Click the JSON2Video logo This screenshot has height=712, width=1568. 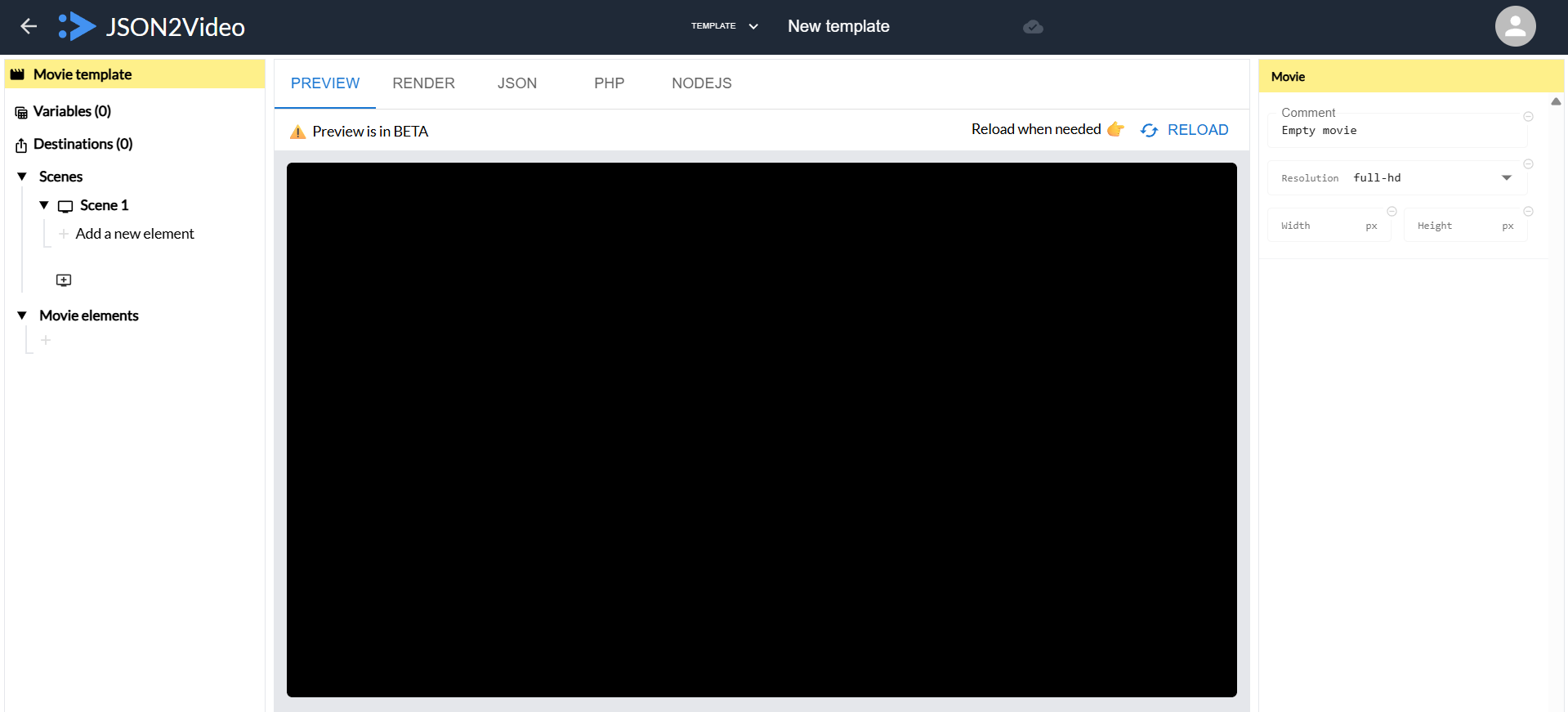[152, 26]
